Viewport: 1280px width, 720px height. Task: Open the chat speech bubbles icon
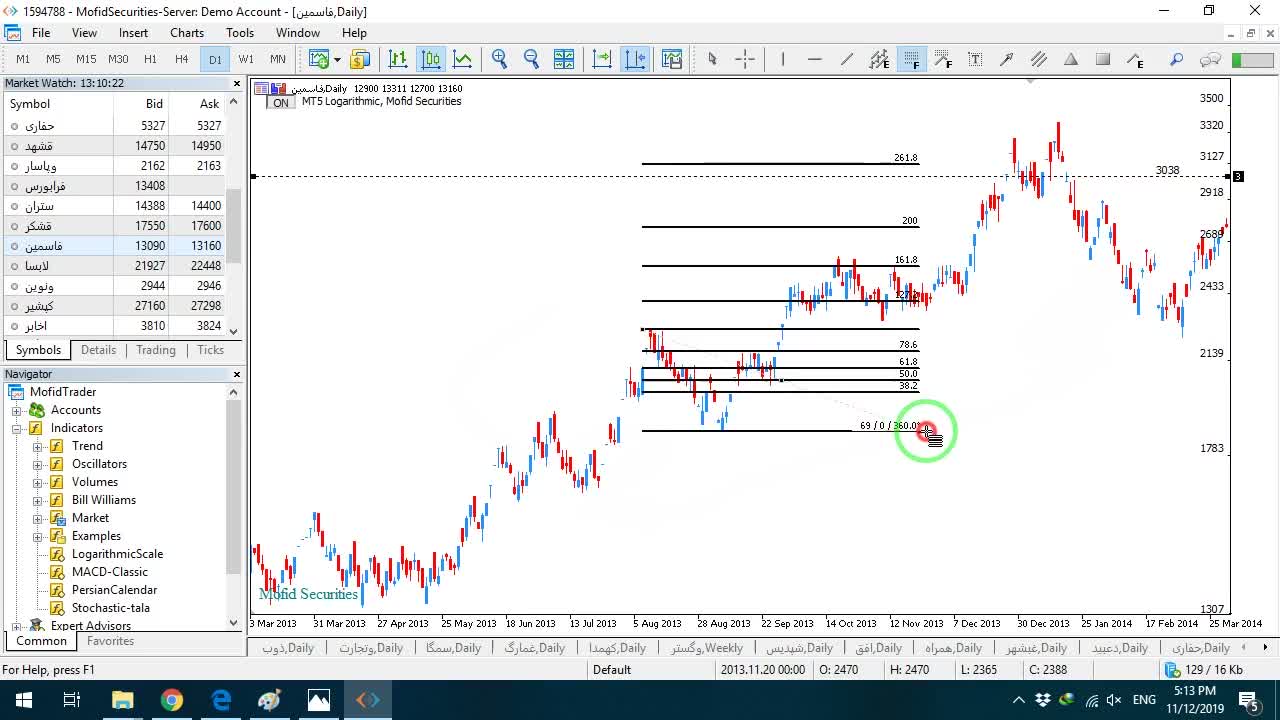[x=1210, y=59]
